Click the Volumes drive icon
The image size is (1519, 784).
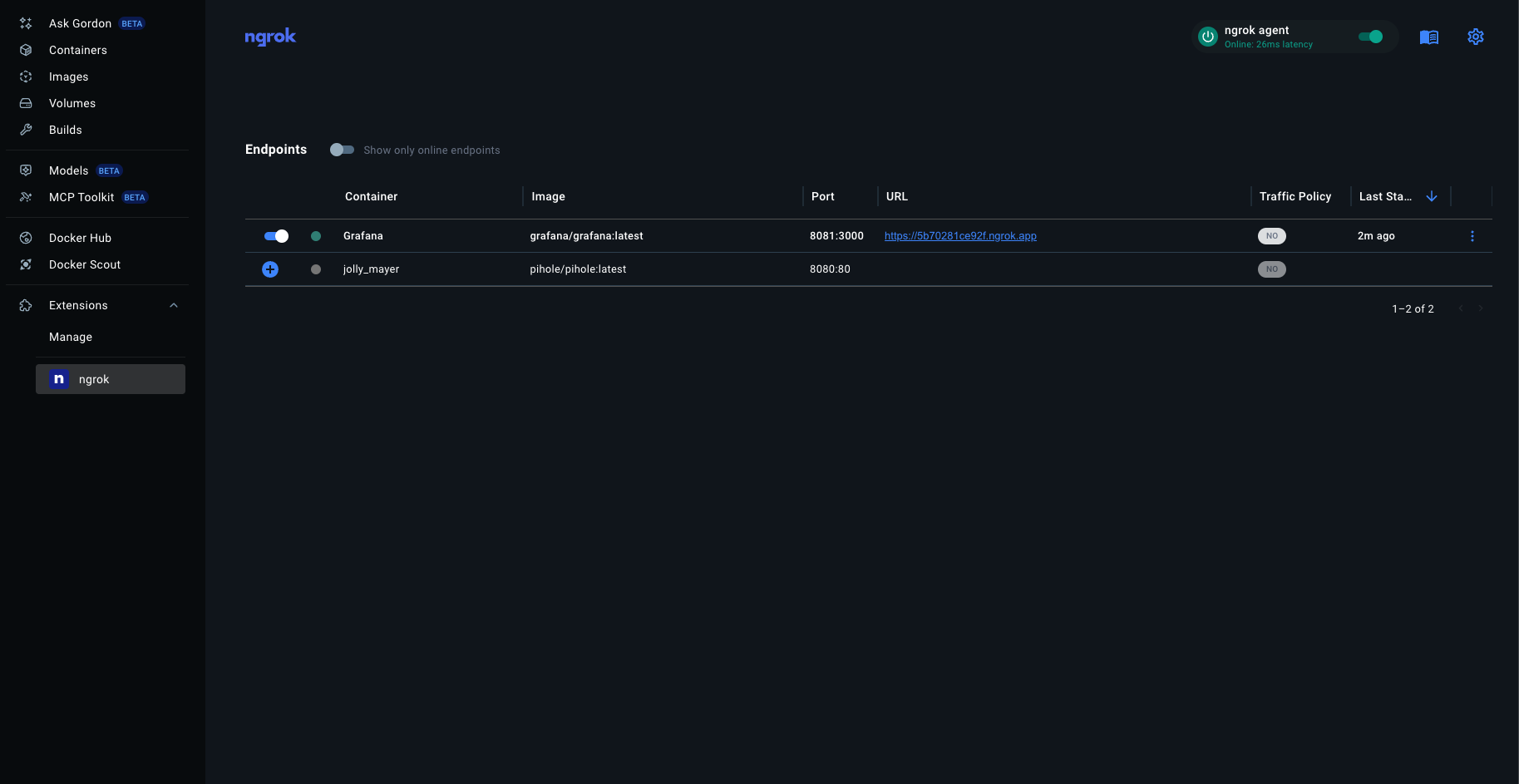tap(26, 103)
